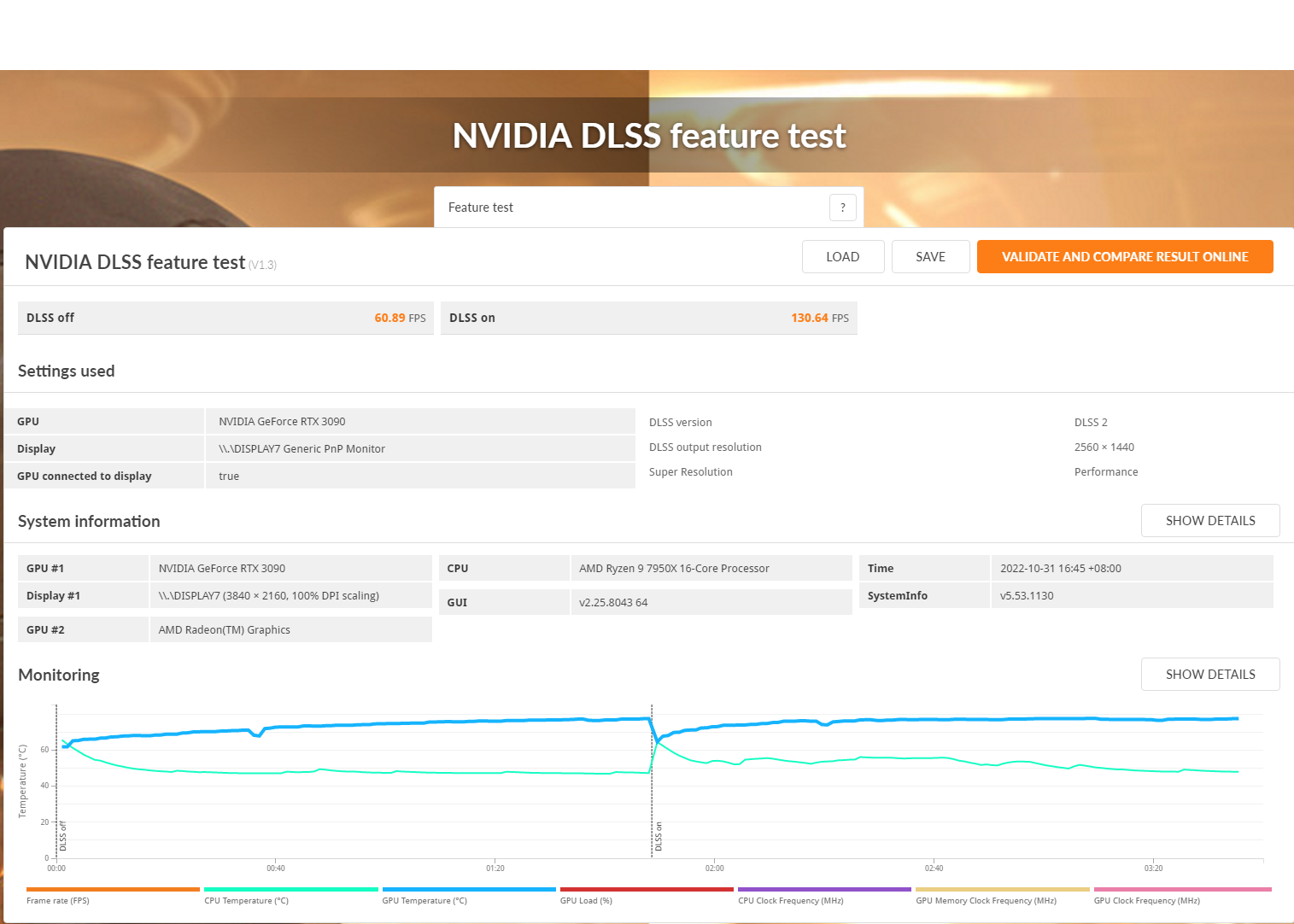
Task: Click the Monitoring heading
Action: [59, 675]
